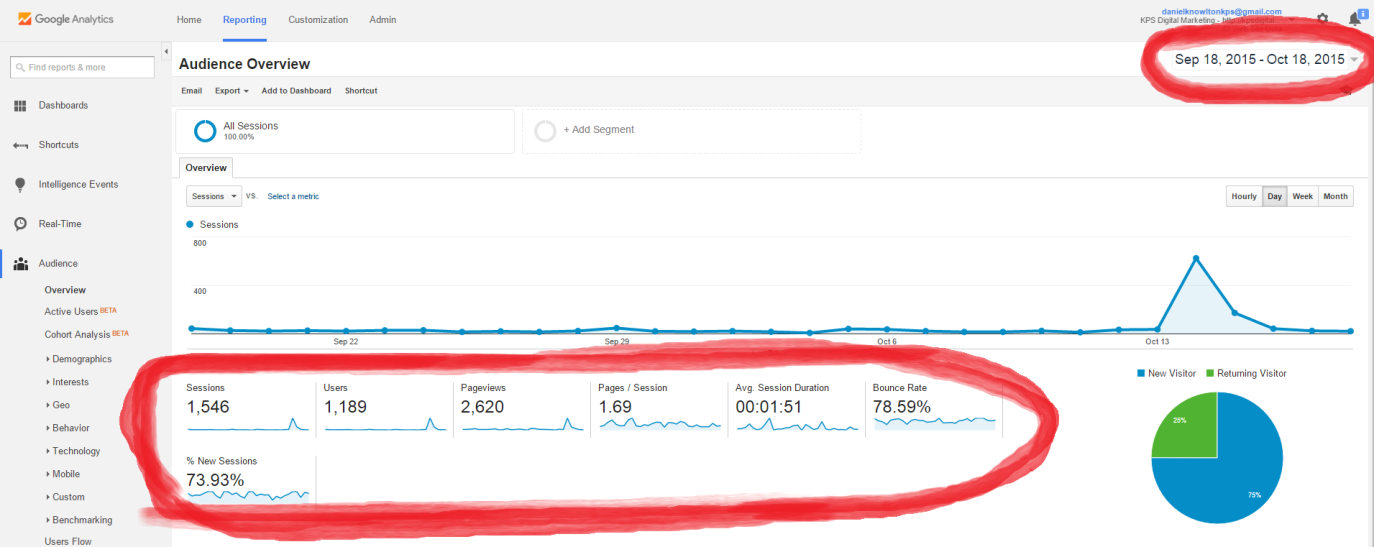The height and width of the screenshot is (547, 1374).
Task: Click the Add to Dashboard button
Action: coord(296,91)
